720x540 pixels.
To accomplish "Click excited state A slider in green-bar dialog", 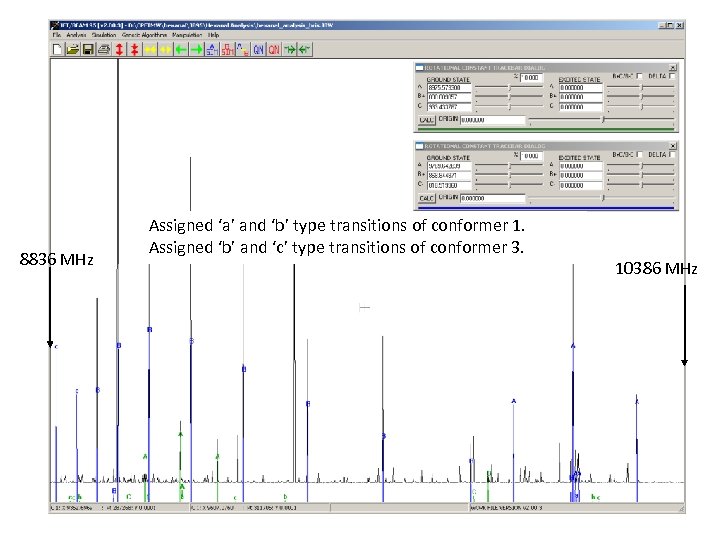I will tap(641, 87).
